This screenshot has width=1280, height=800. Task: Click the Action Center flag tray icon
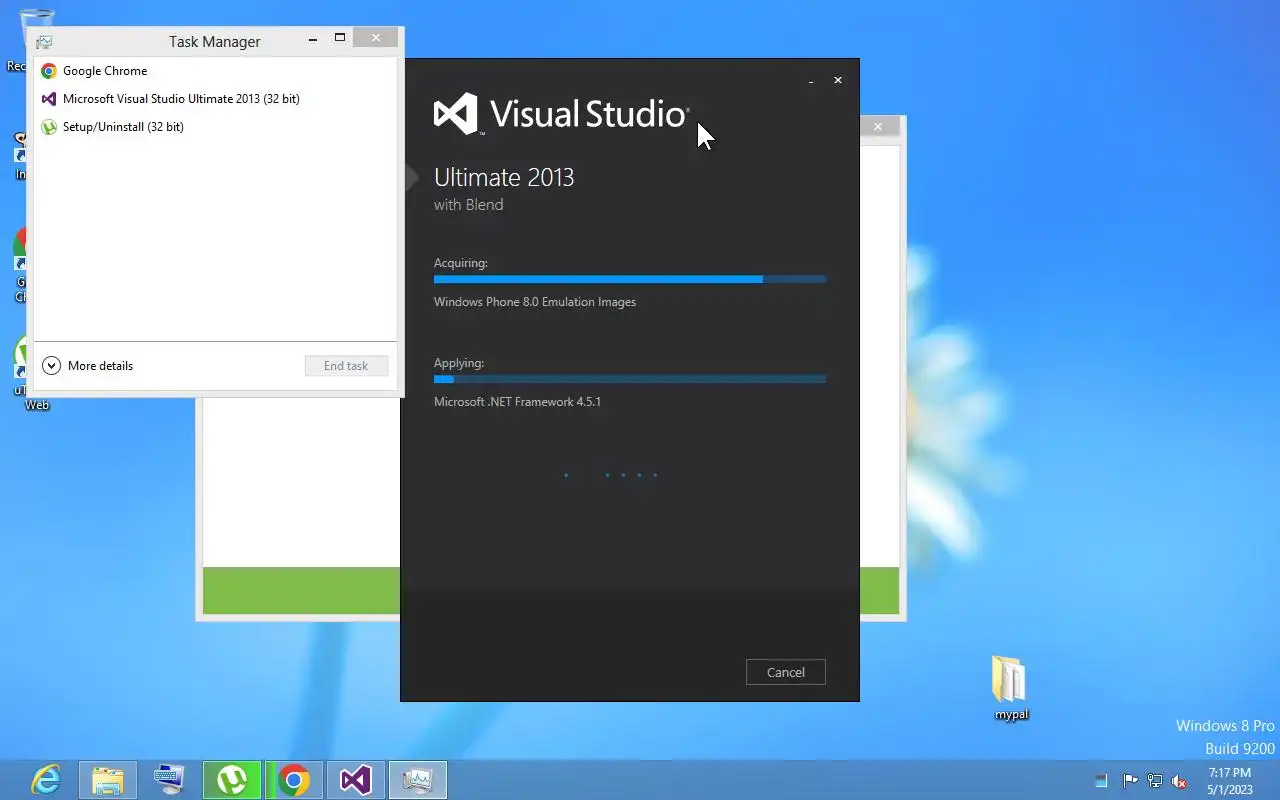point(1131,781)
